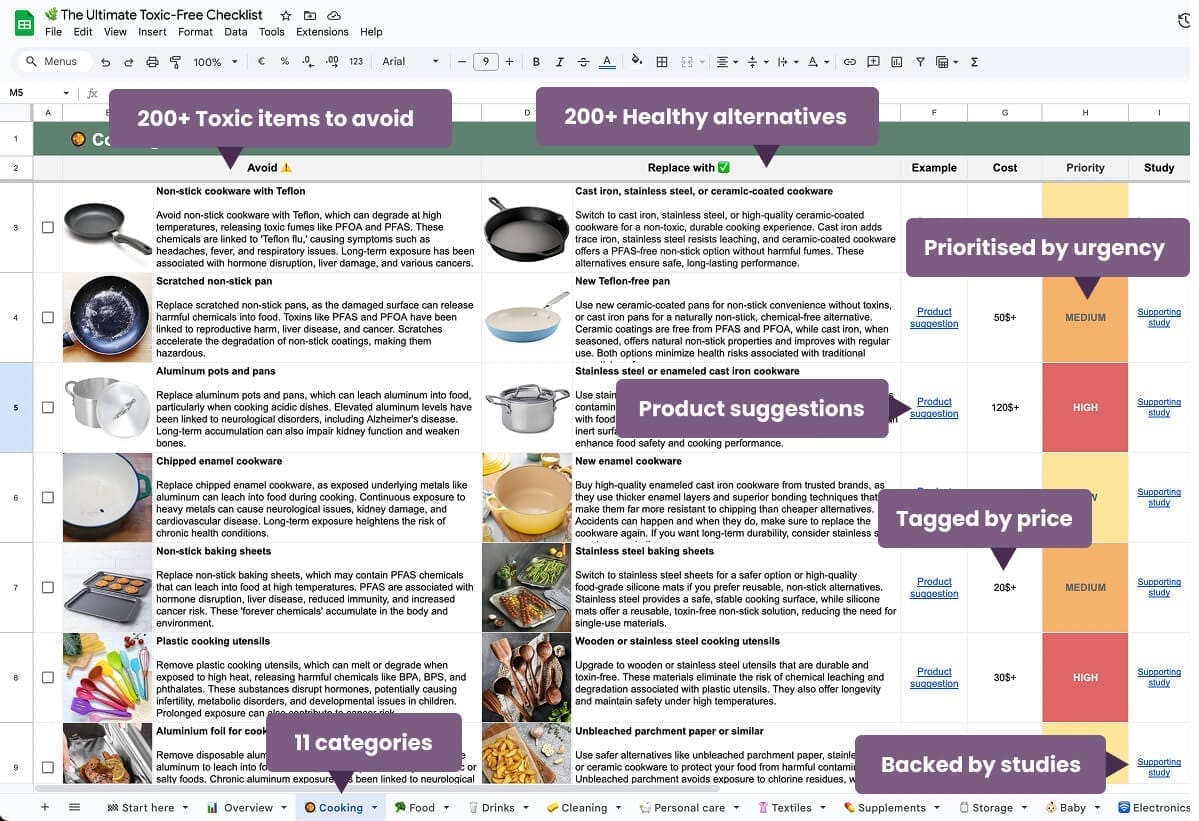
Task: Expand the name box dropdown arrow
Action: click(66, 93)
